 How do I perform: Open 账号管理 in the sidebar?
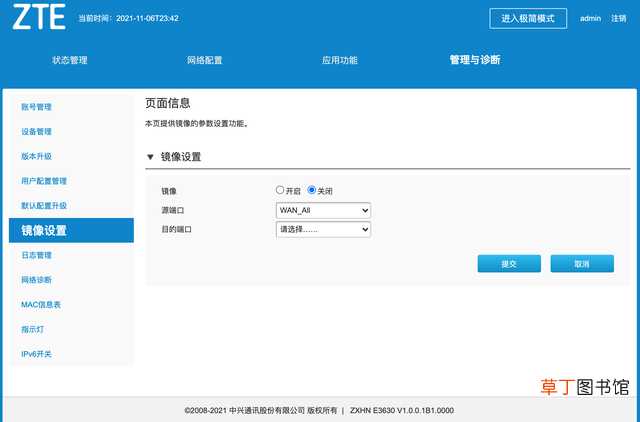coord(36,107)
